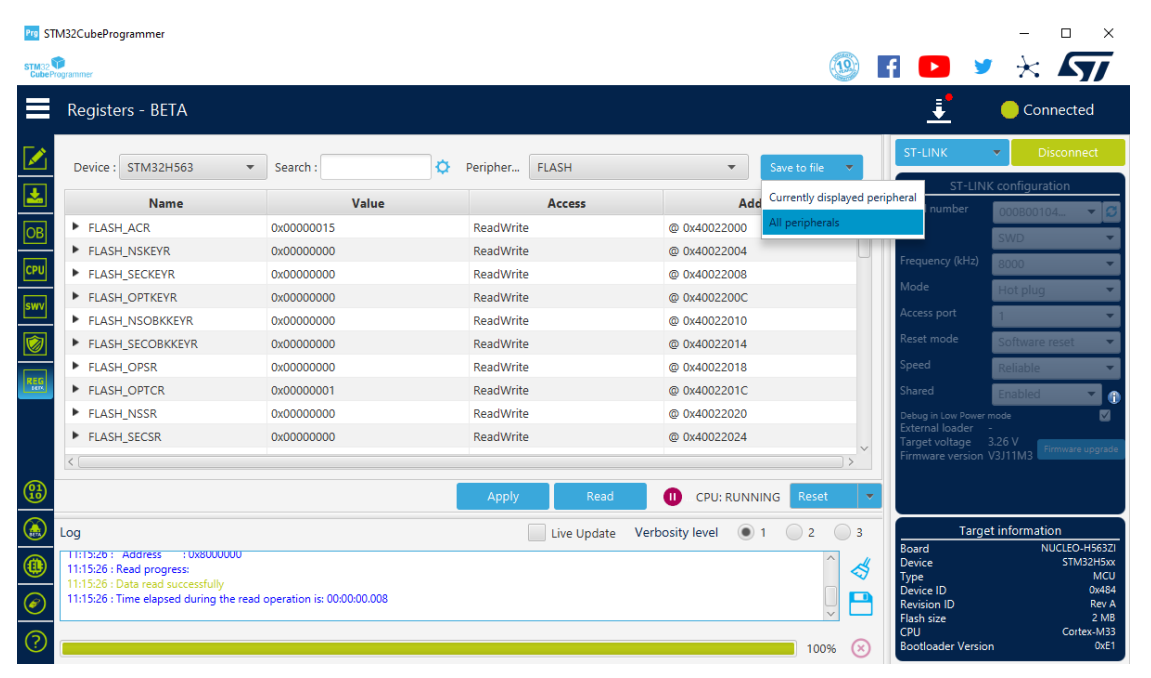This screenshot has width=1151, height=678.
Task: Click the Firmware upgrade button
Action: pyautogui.click(x=1081, y=449)
